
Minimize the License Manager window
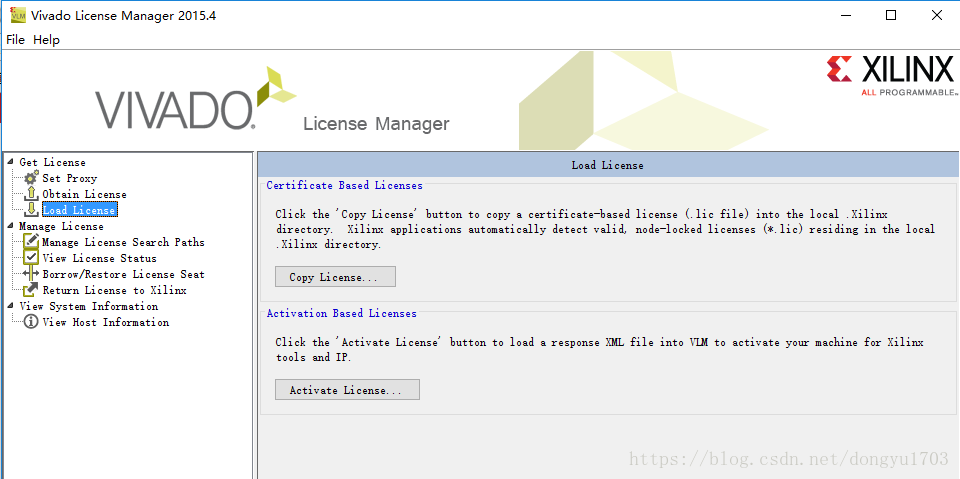point(846,16)
